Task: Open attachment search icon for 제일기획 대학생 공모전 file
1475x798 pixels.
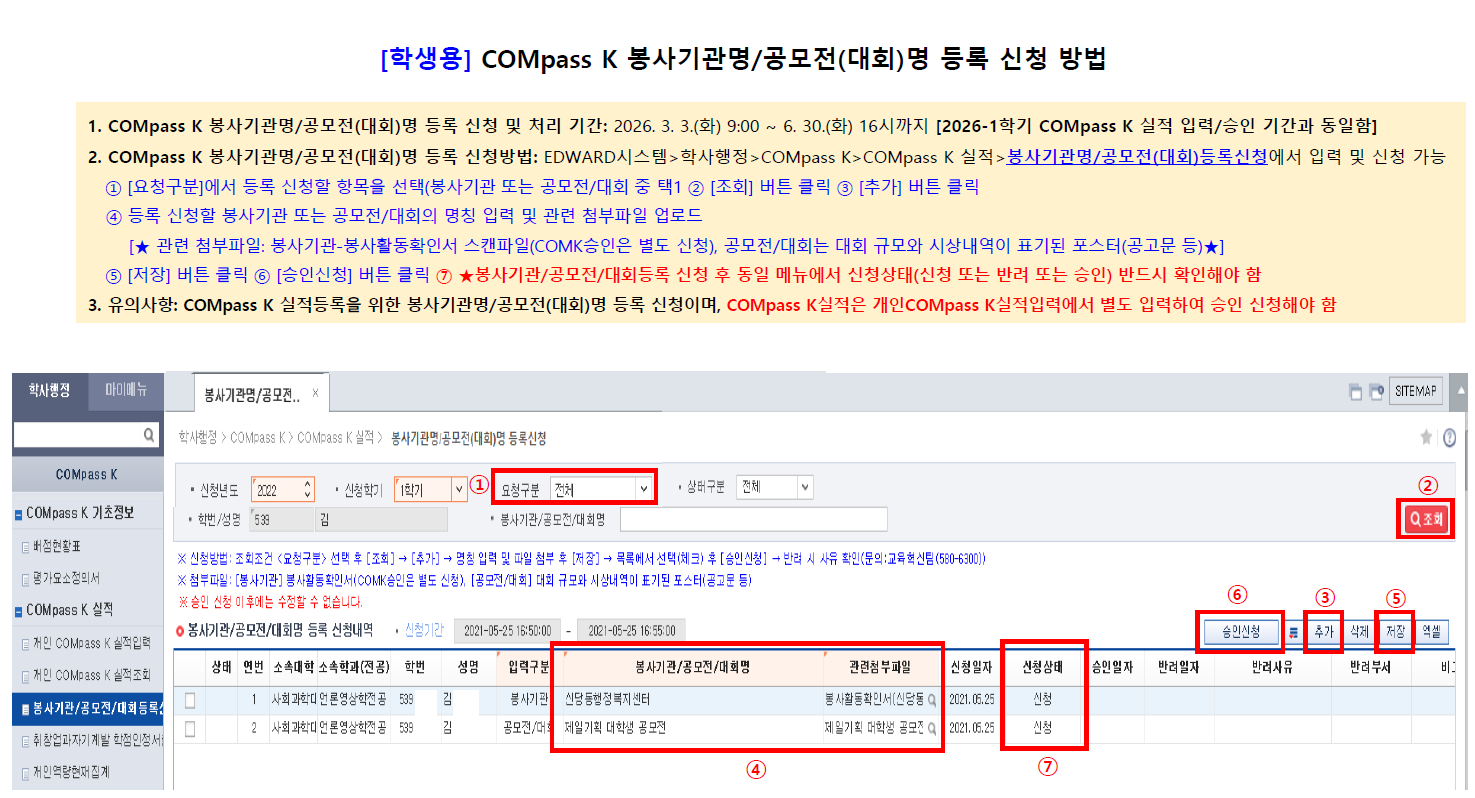Action: (x=932, y=728)
